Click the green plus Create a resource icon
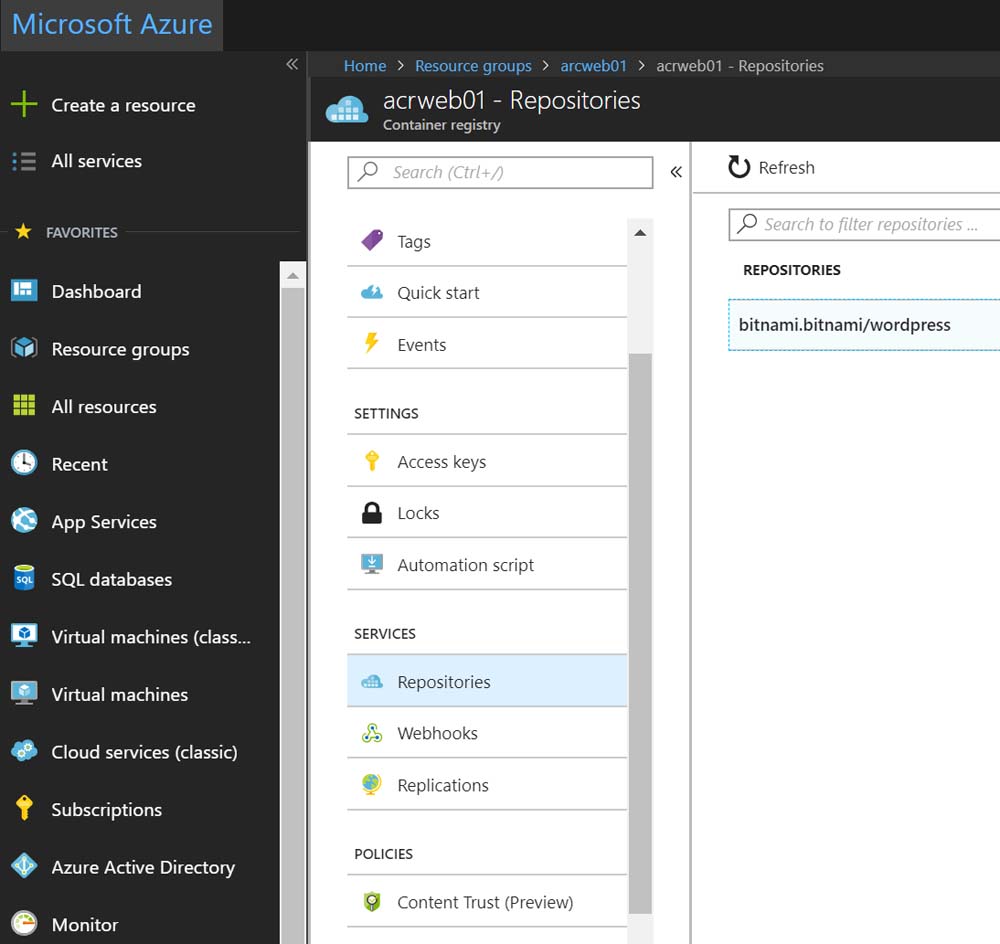Image resolution: width=1000 pixels, height=944 pixels. (x=23, y=105)
